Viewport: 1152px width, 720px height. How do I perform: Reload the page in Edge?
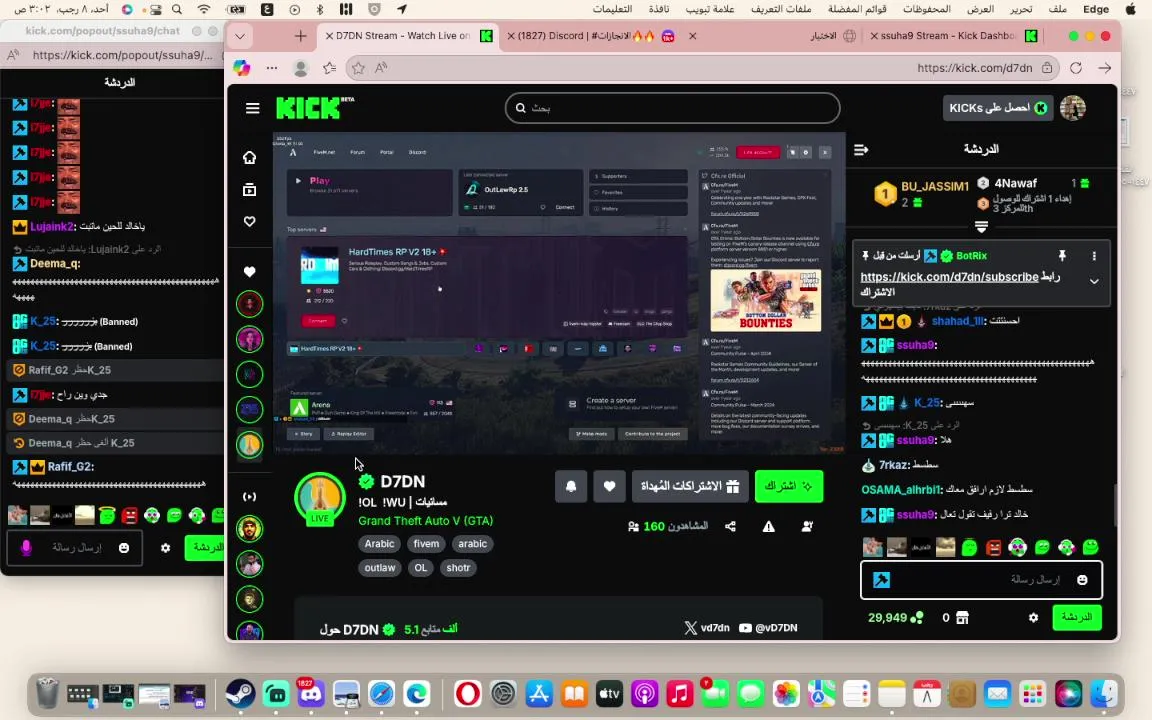point(1076,68)
